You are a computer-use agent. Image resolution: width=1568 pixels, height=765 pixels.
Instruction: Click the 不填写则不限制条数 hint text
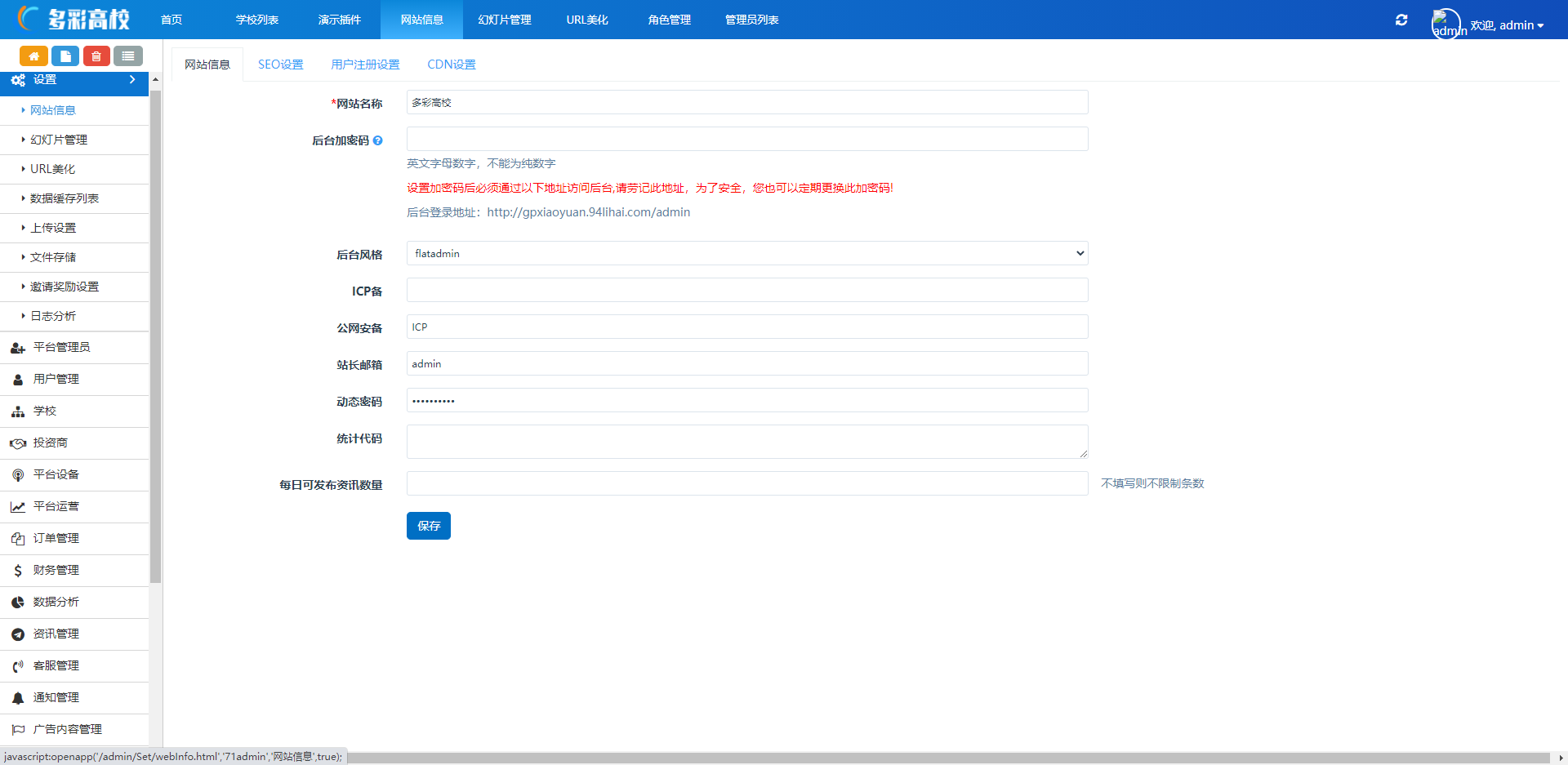pos(1152,483)
